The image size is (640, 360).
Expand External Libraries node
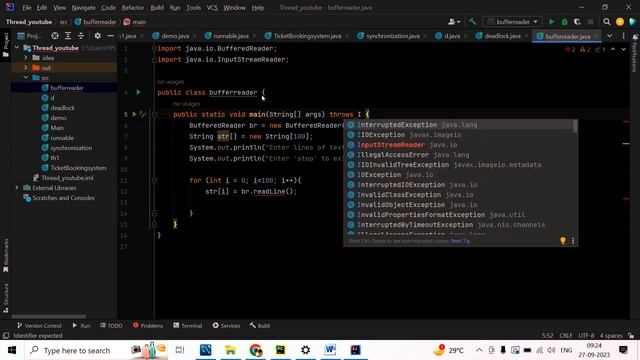17,188
